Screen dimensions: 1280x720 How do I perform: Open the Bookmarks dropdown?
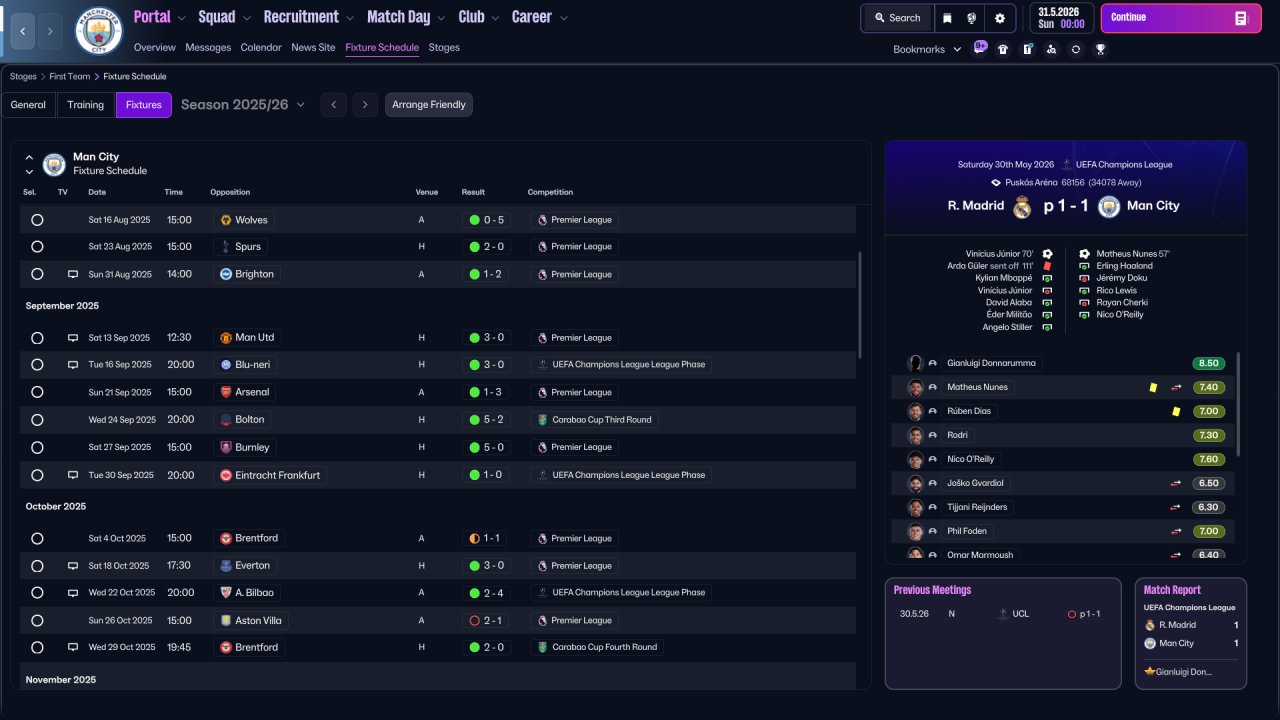[x=927, y=49]
